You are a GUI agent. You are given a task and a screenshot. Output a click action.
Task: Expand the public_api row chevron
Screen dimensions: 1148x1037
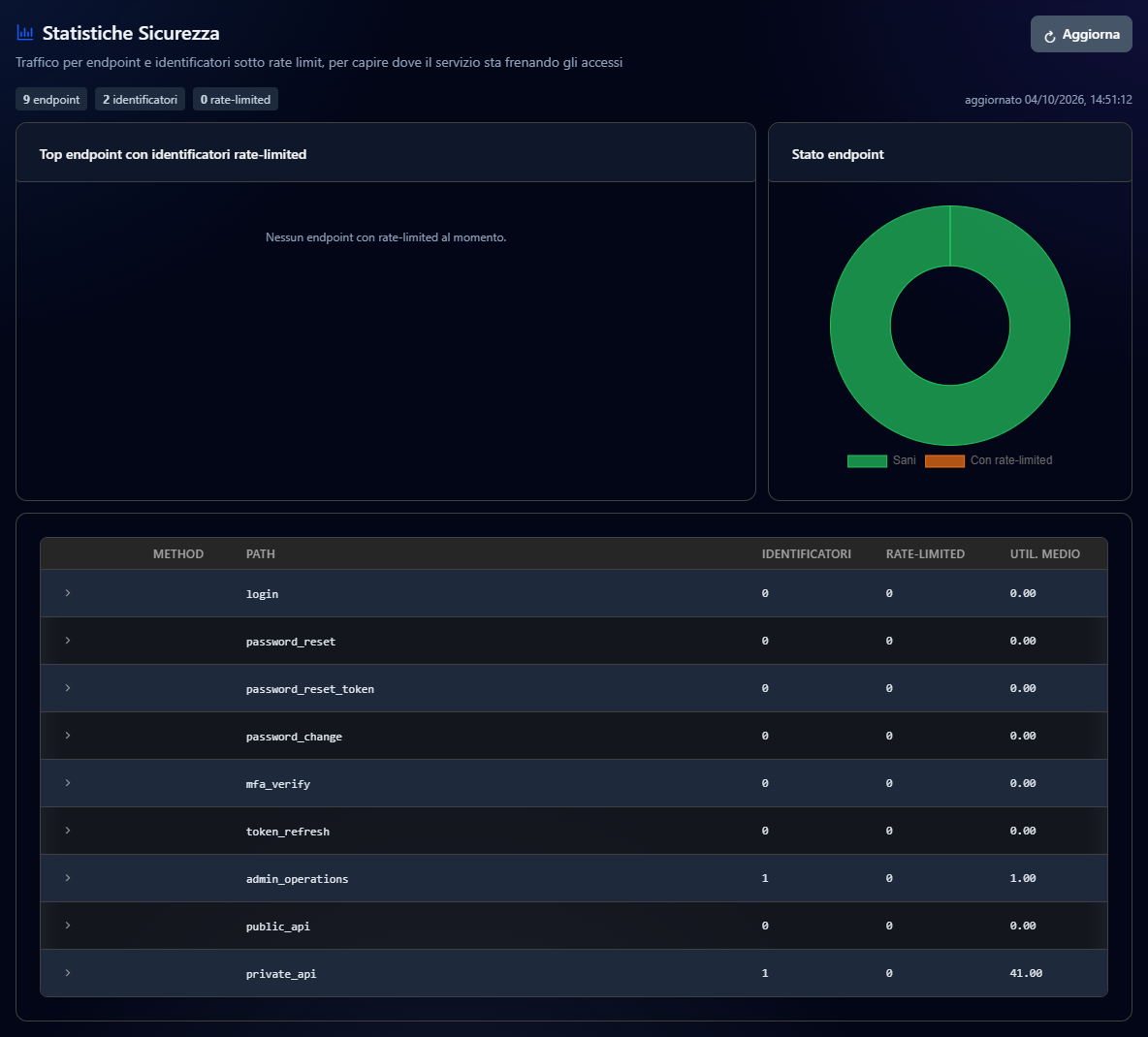tap(67, 926)
